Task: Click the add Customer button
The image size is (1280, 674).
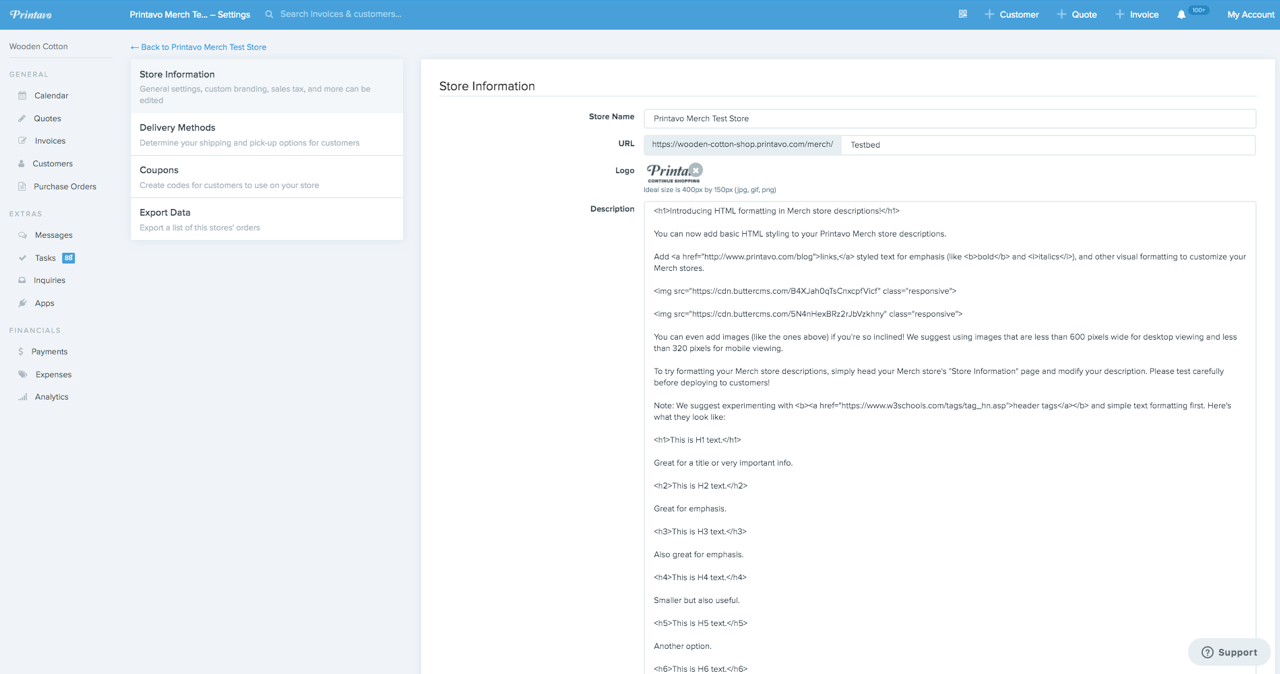Action: coord(1011,15)
